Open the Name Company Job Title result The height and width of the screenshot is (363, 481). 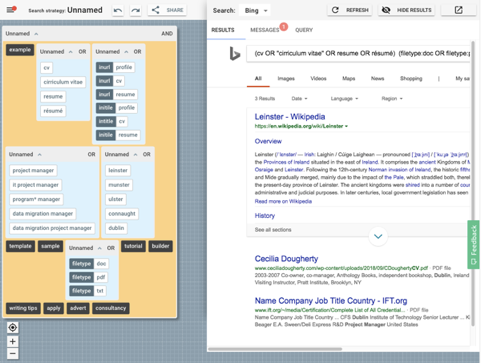pos(331,301)
